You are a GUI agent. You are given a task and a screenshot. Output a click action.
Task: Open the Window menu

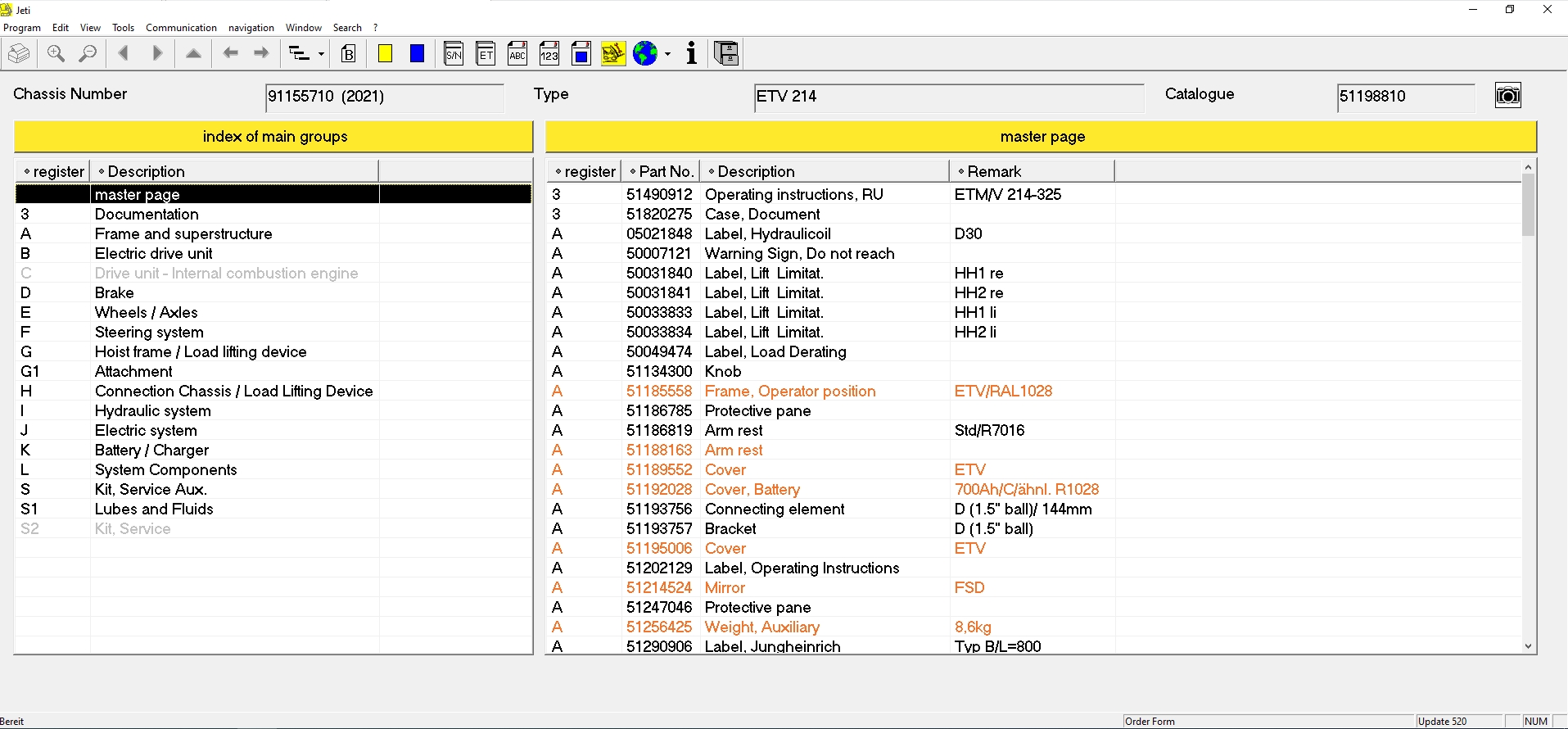[303, 28]
